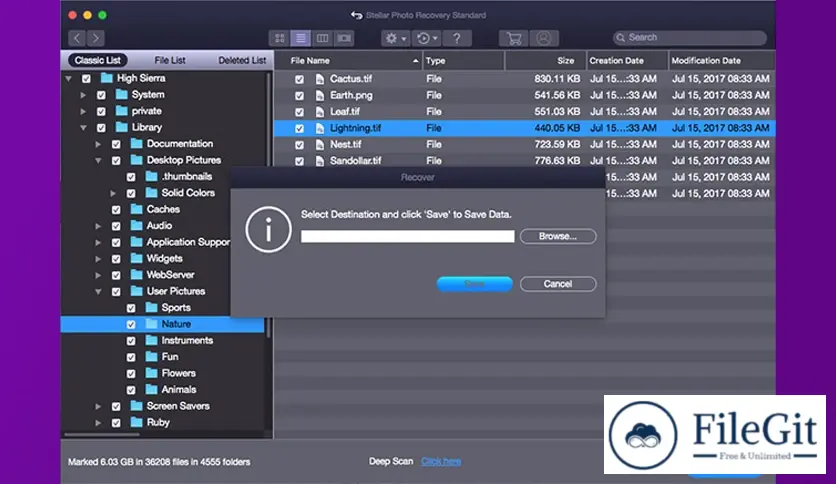
Task: Click the High Sierra drive folder icon
Action: (x=107, y=78)
